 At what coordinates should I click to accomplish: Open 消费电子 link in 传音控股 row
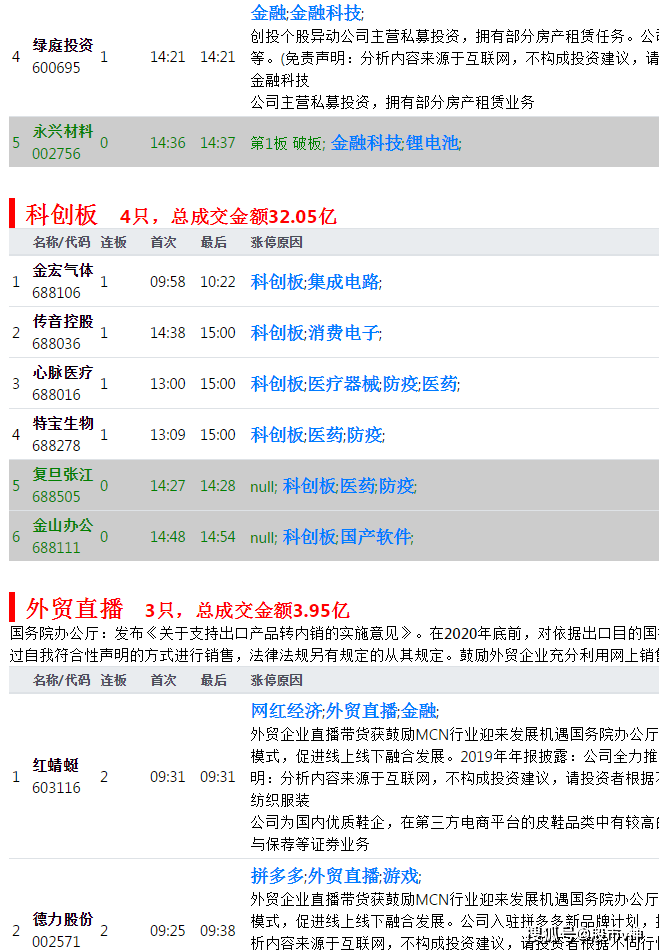click(343, 333)
